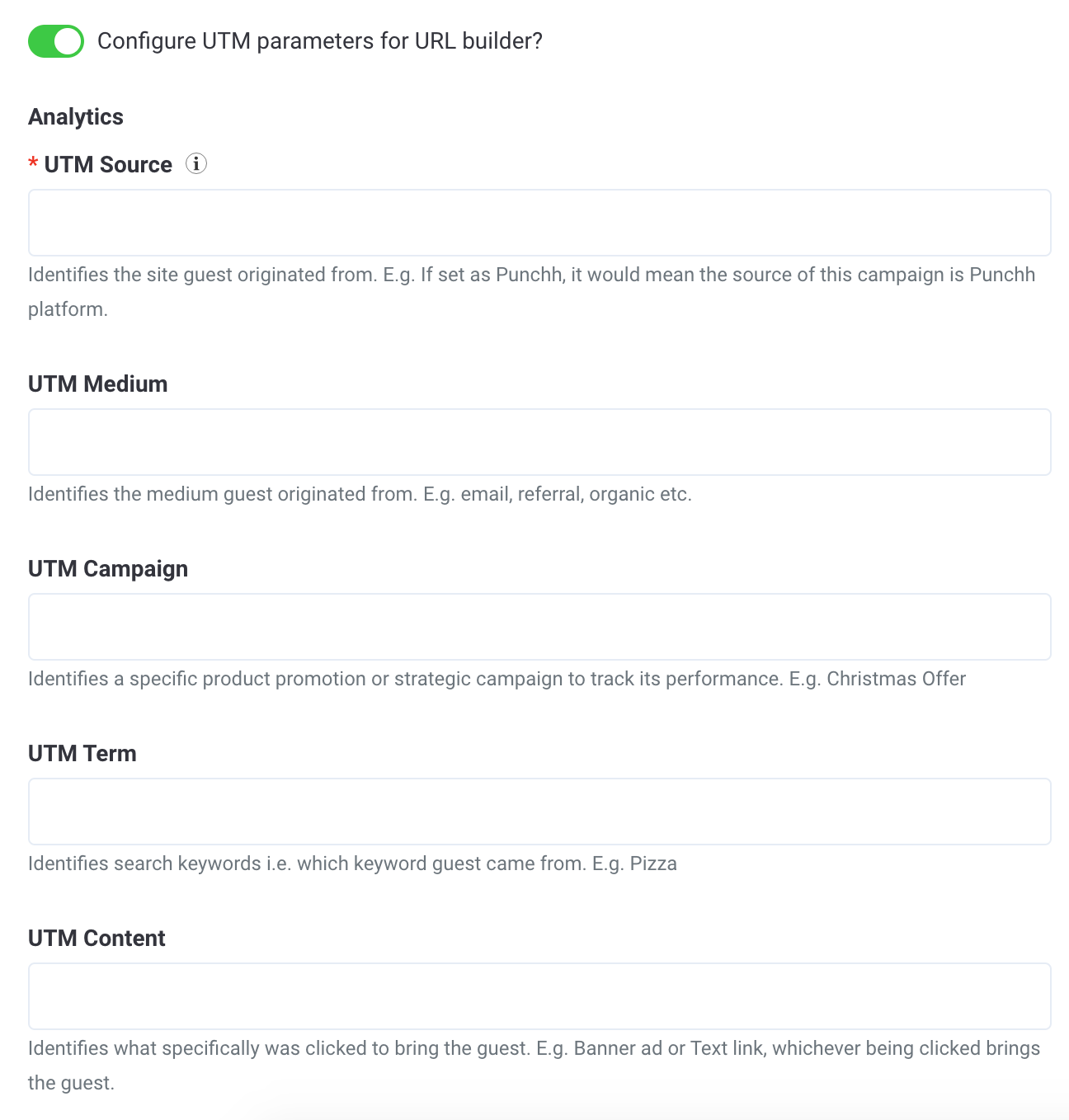Viewport: 1069px width, 1120px height.
Task: Click into the UTM Source input field
Action: click(539, 223)
